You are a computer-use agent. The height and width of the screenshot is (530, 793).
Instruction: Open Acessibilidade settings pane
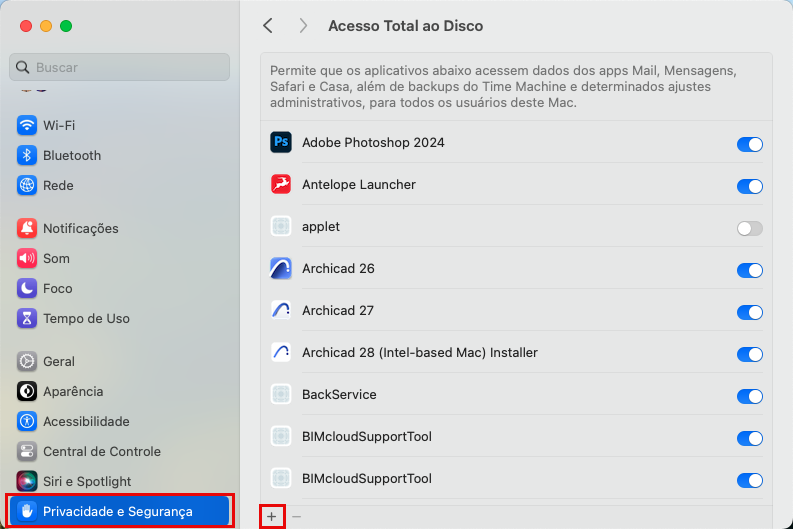[86, 421]
